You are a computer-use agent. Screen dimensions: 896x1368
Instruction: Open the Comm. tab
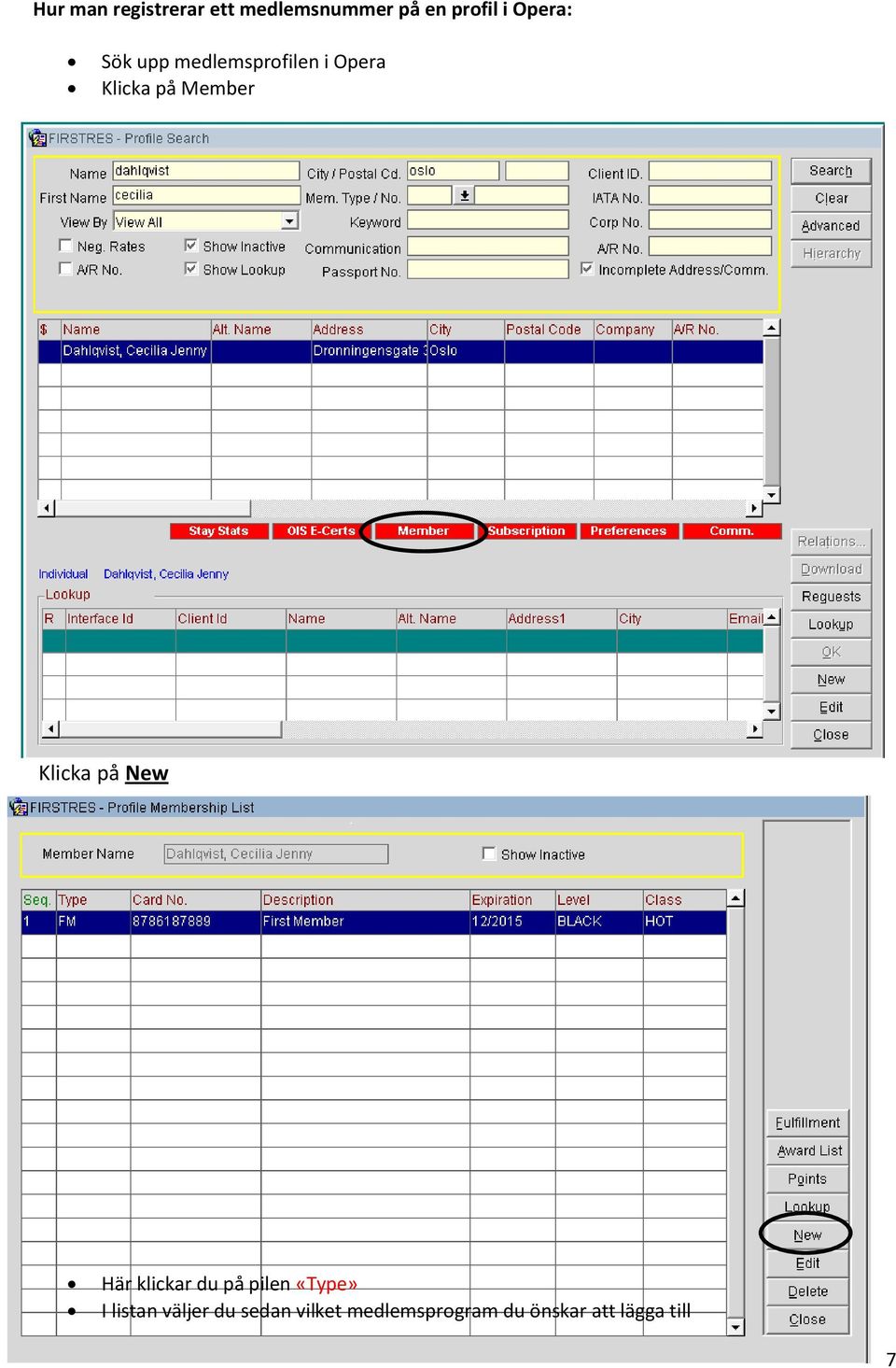coord(732,530)
